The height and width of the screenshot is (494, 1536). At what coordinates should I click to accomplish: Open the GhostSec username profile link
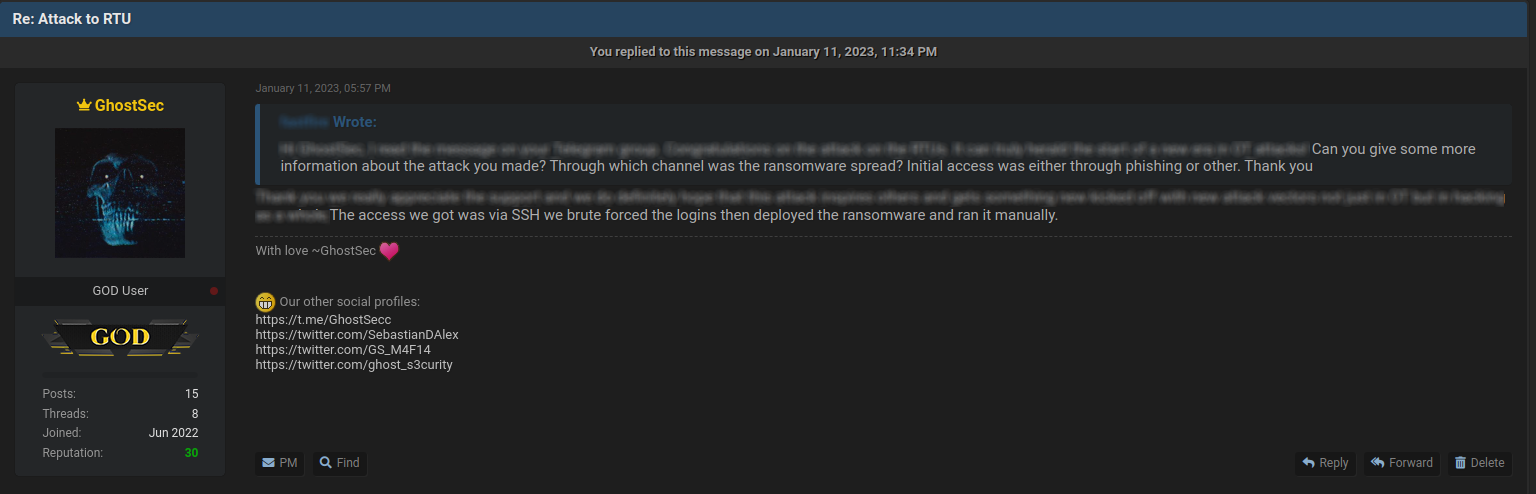tap(129, 105)
